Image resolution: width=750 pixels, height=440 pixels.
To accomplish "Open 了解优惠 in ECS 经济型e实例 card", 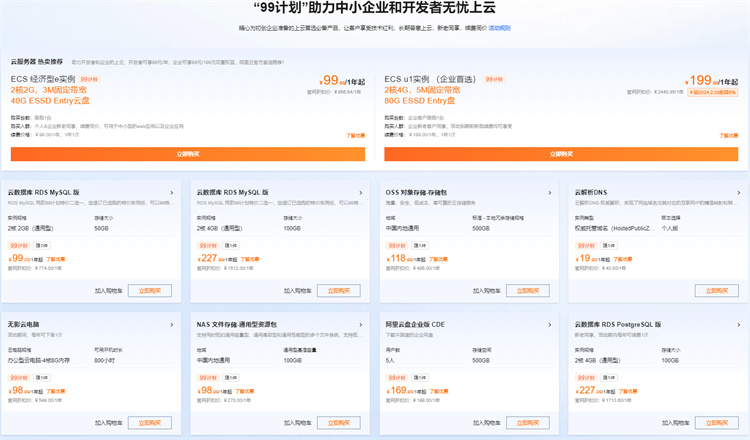I will click(x=355, y=136).
